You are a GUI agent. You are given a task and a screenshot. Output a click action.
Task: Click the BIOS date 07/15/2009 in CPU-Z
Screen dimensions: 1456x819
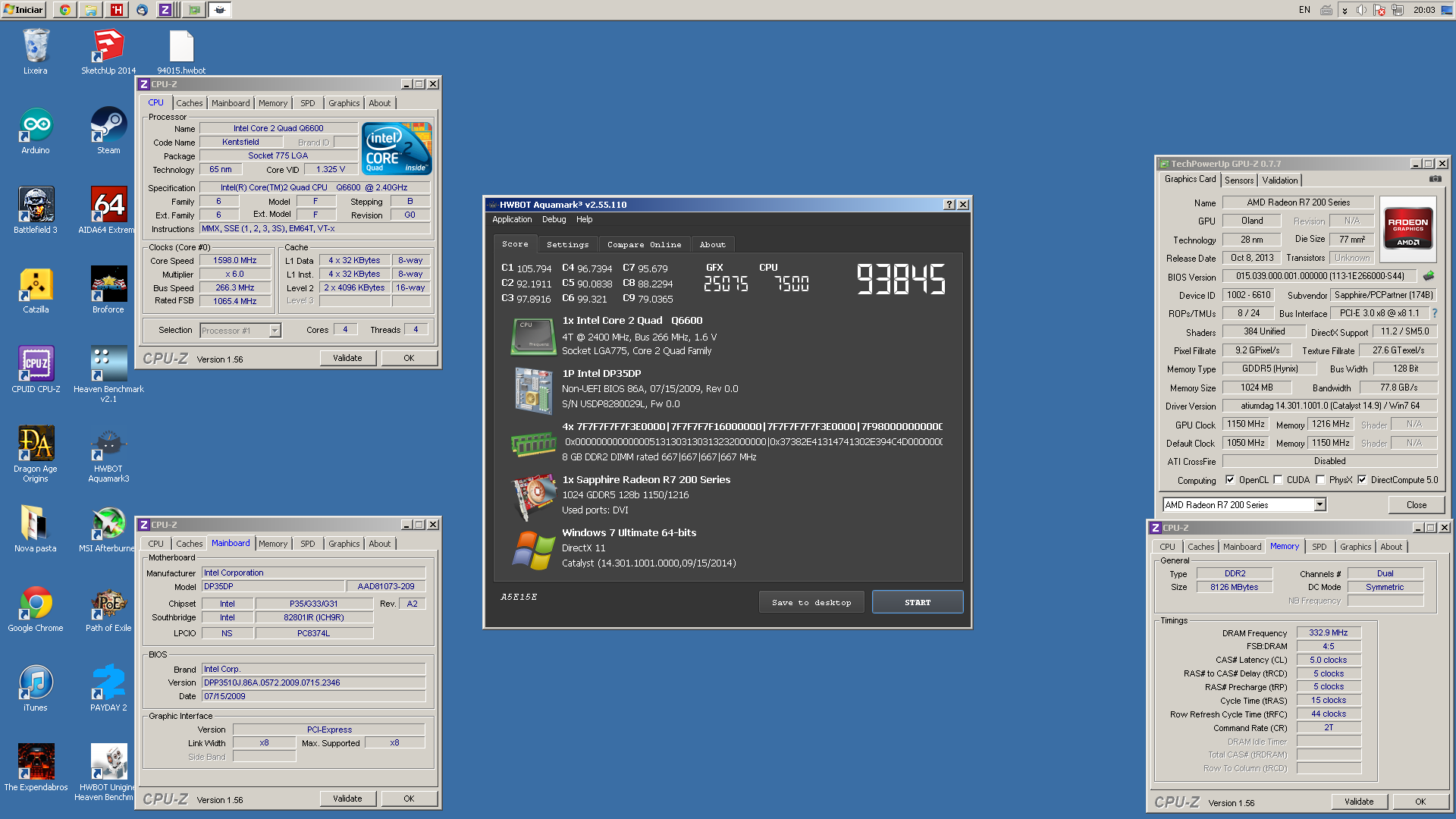tap(313, 696)
